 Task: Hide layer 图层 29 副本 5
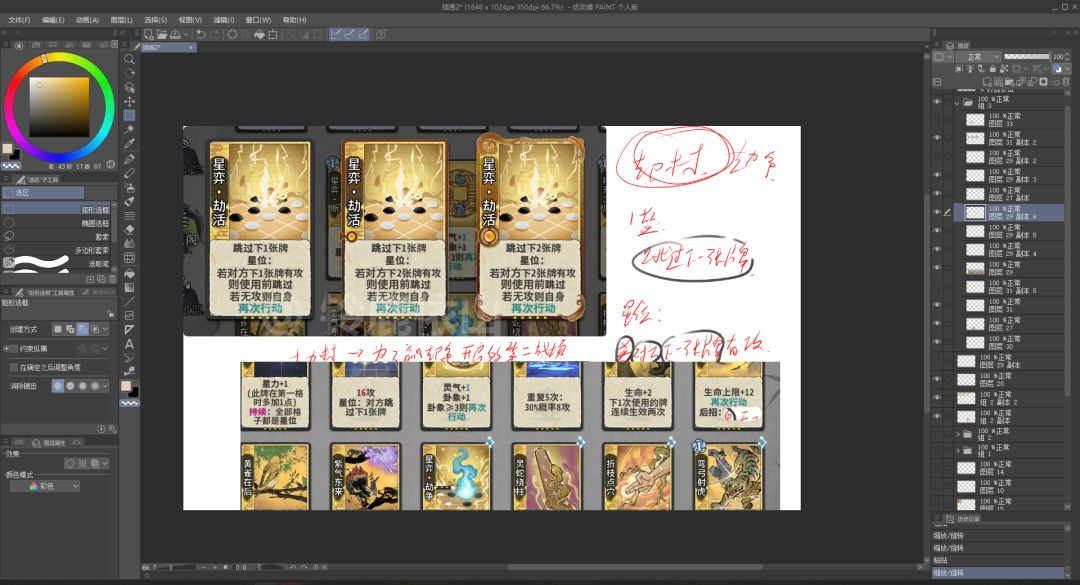937,231
